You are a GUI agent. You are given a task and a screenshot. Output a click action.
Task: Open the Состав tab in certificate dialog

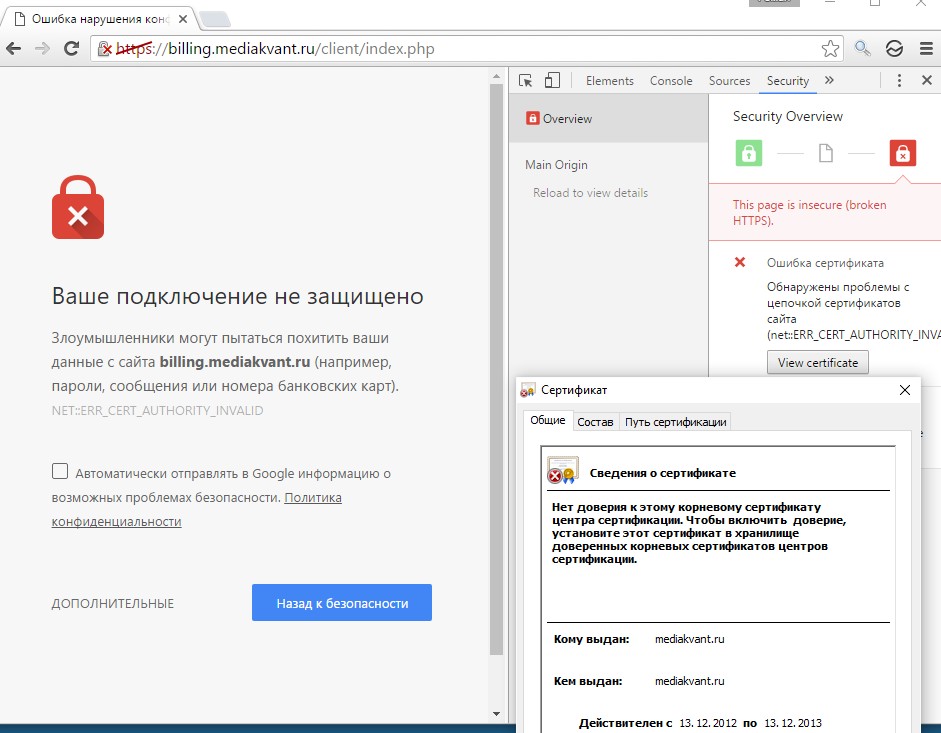595,422
